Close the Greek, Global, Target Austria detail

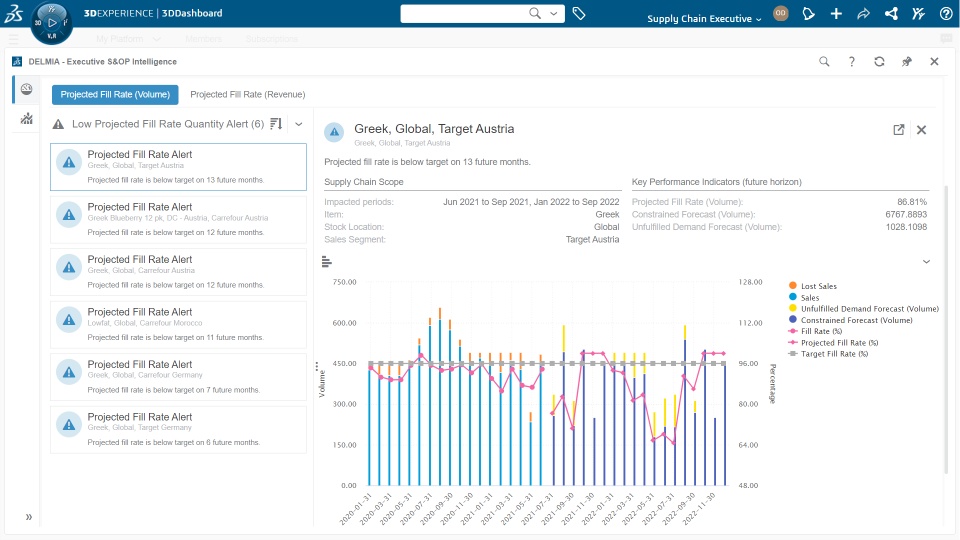coord(921,130)
